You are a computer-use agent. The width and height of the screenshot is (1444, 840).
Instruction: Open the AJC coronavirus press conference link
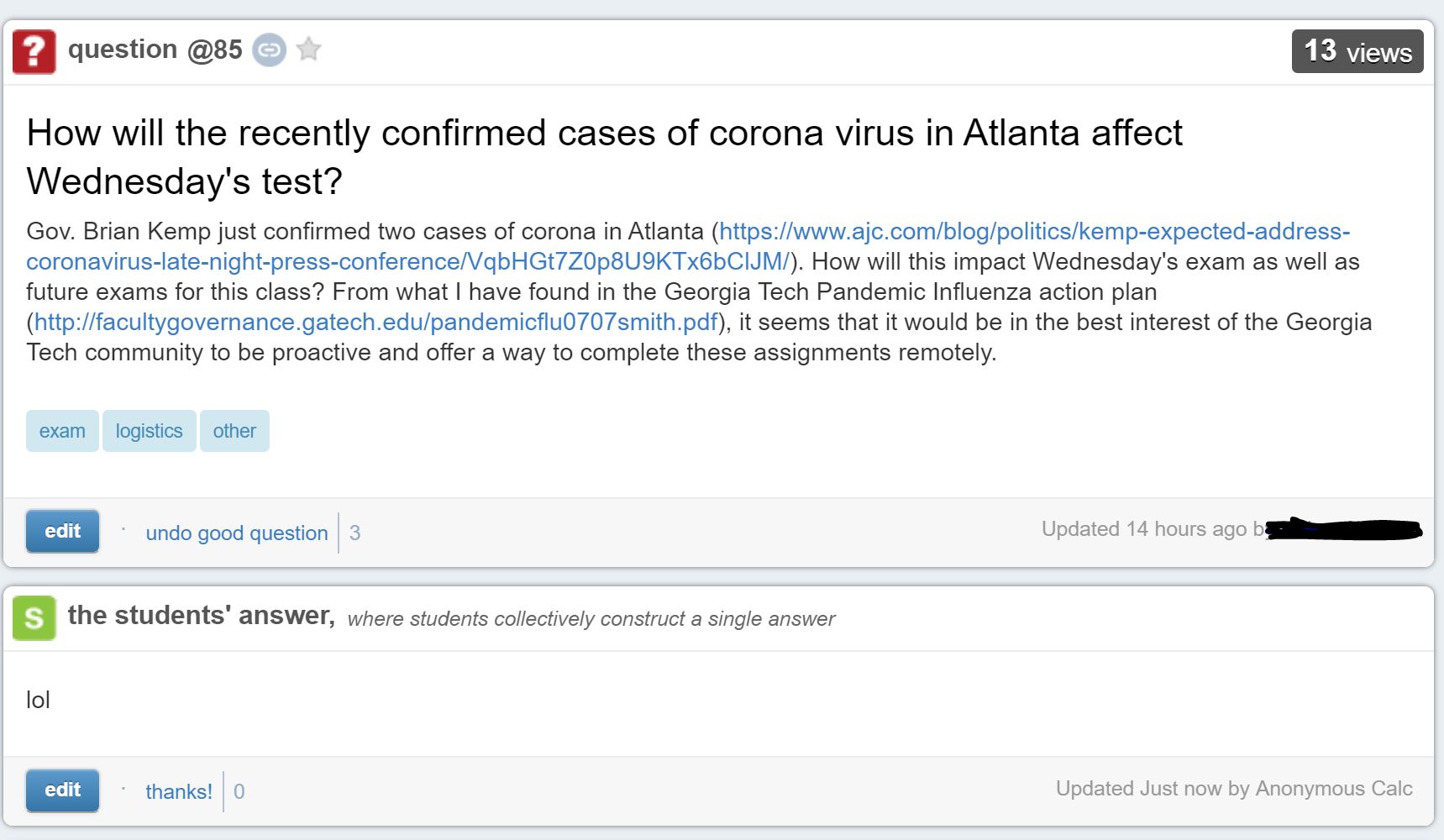tap(1034, 232)
